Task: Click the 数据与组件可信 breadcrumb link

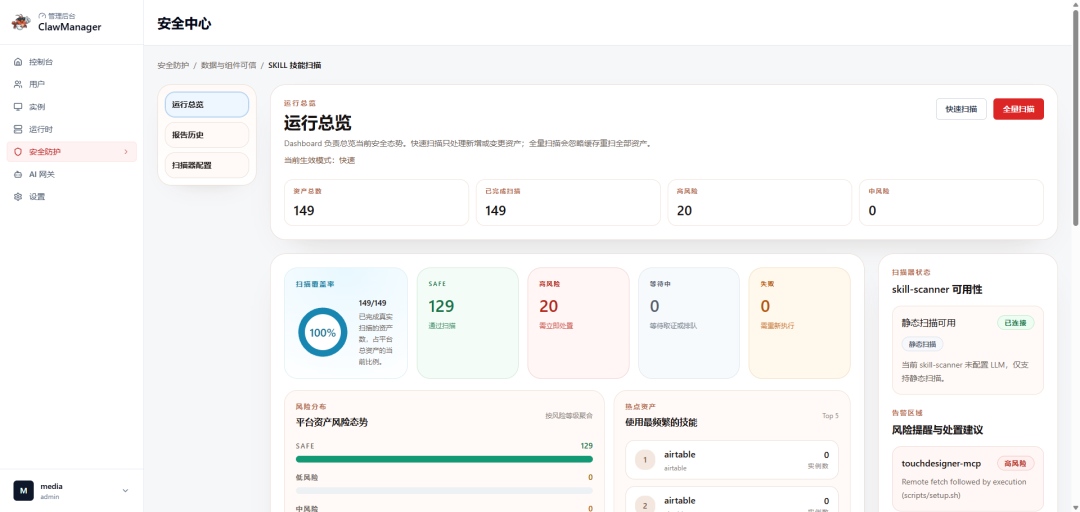Action: pos(229,65)
